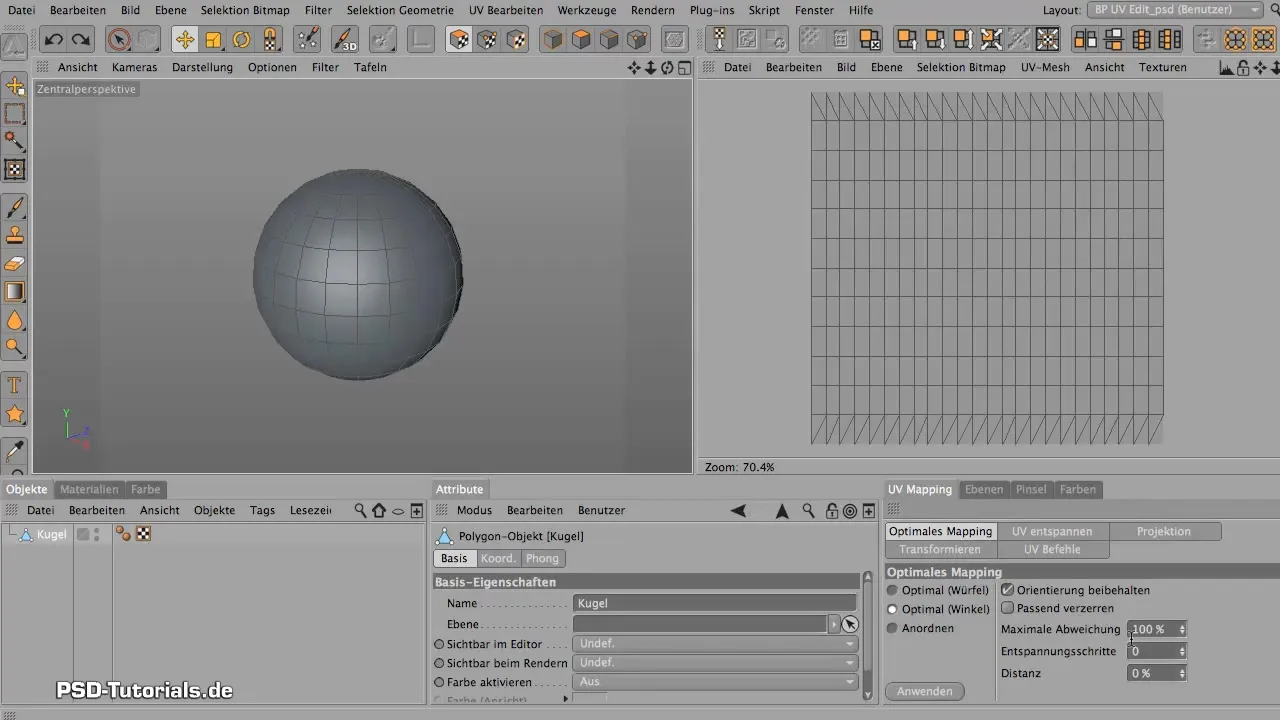
Task: Click the Ebene picker arrow button
Action: pos(850,624)
